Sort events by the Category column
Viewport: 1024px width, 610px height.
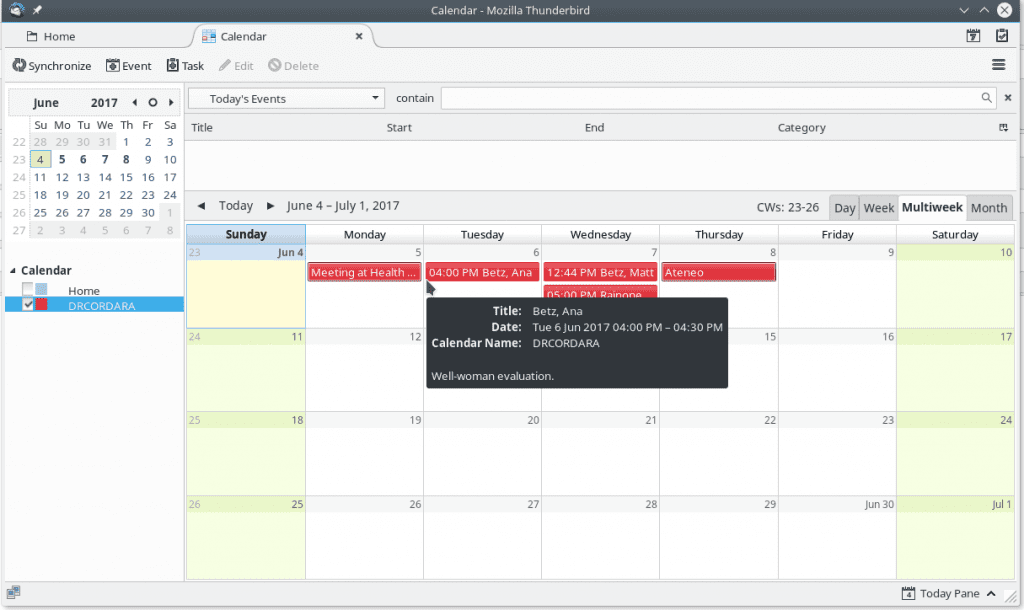pyautogui.click(x=801, y=127)
